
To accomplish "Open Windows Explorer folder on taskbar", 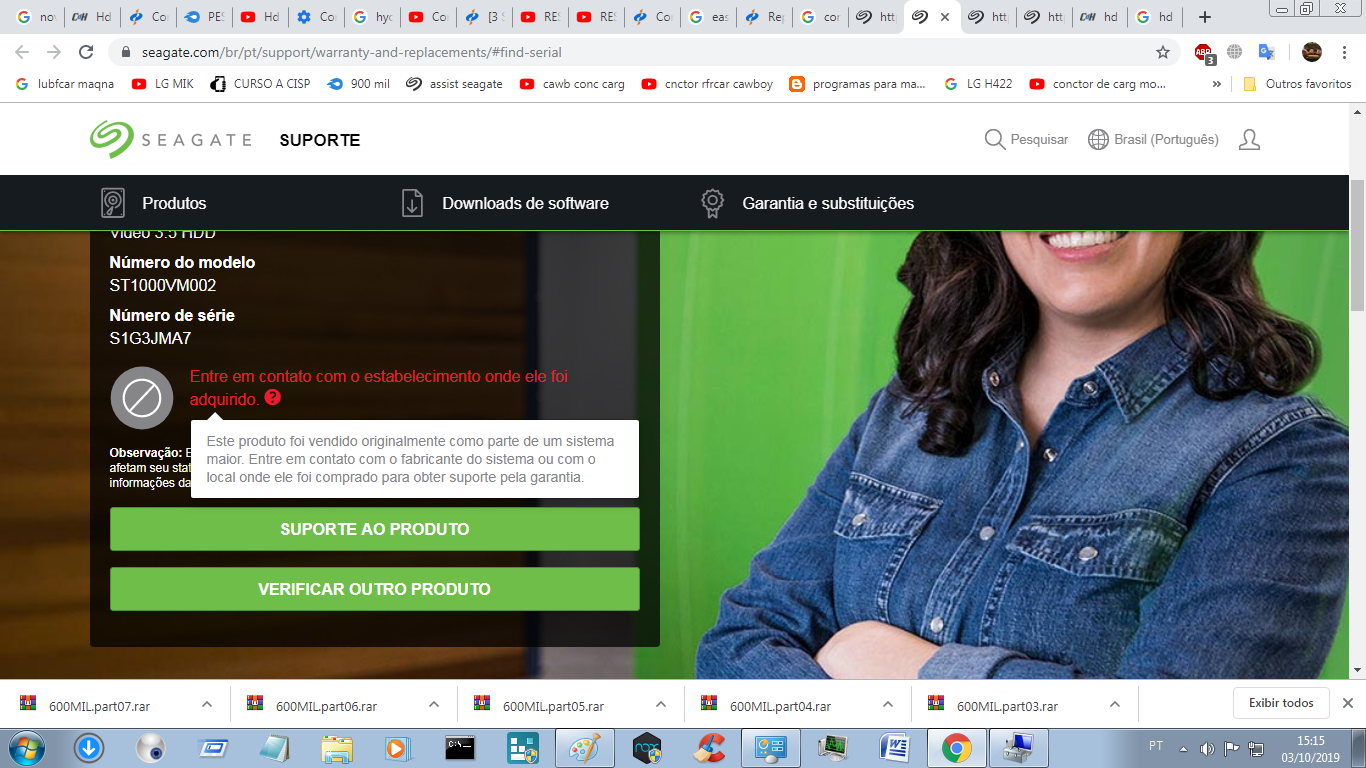I will click(x=337, y=748).
